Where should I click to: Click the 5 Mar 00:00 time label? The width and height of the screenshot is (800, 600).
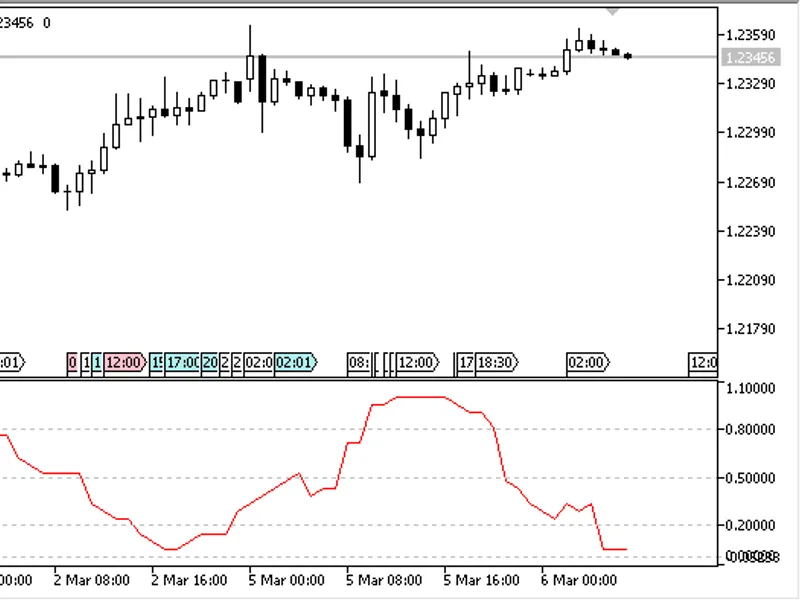coord(286,581)
